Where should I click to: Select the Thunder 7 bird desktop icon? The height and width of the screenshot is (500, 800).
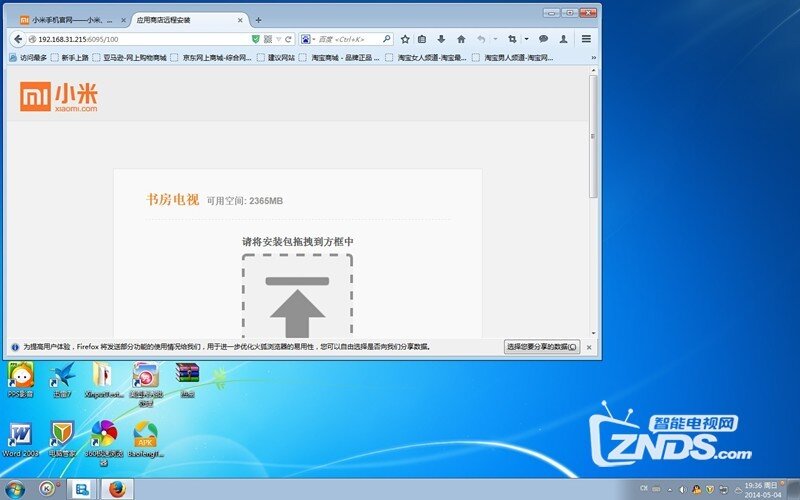62,380
